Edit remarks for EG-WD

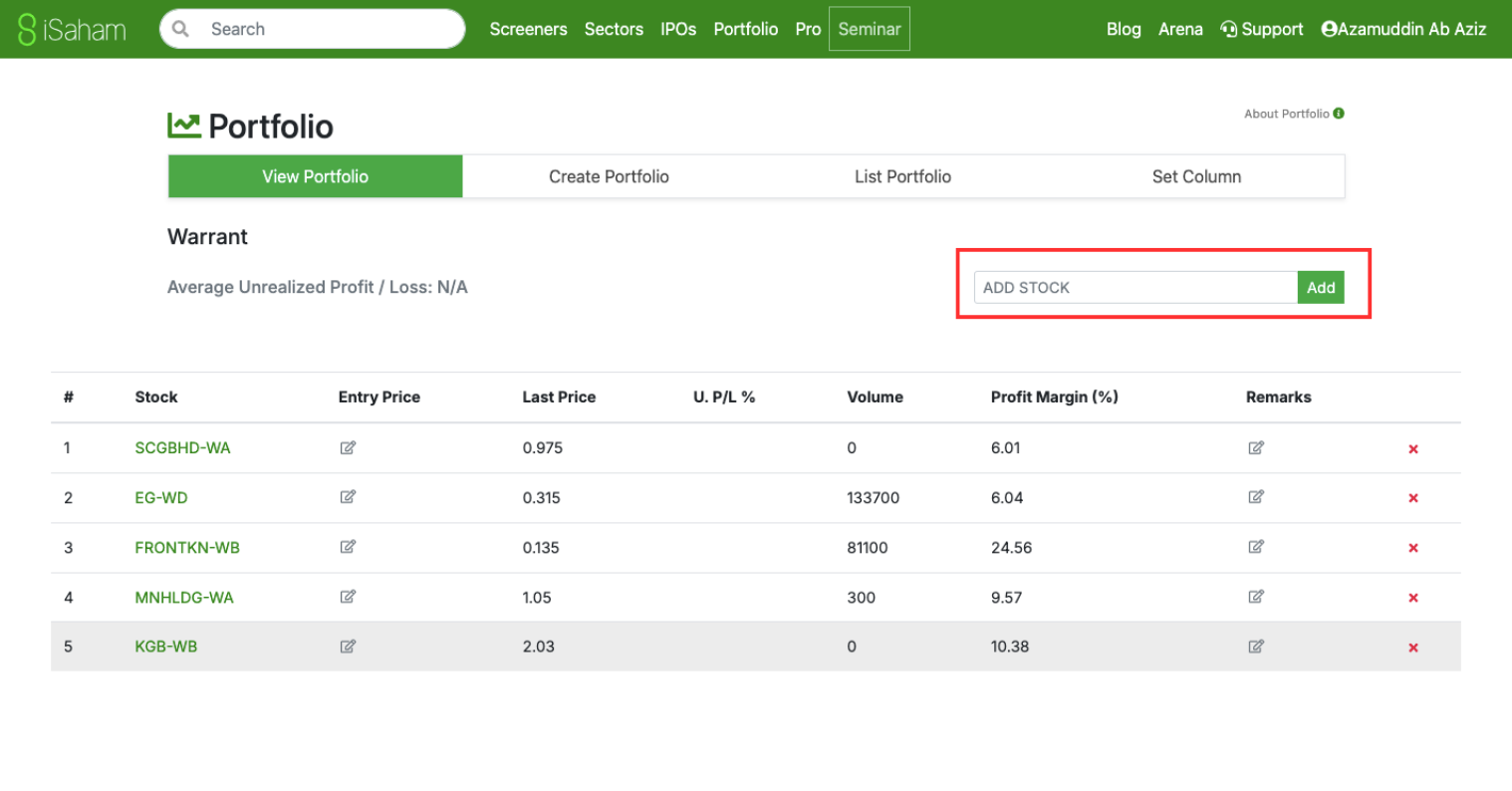tap(1256, 497)
